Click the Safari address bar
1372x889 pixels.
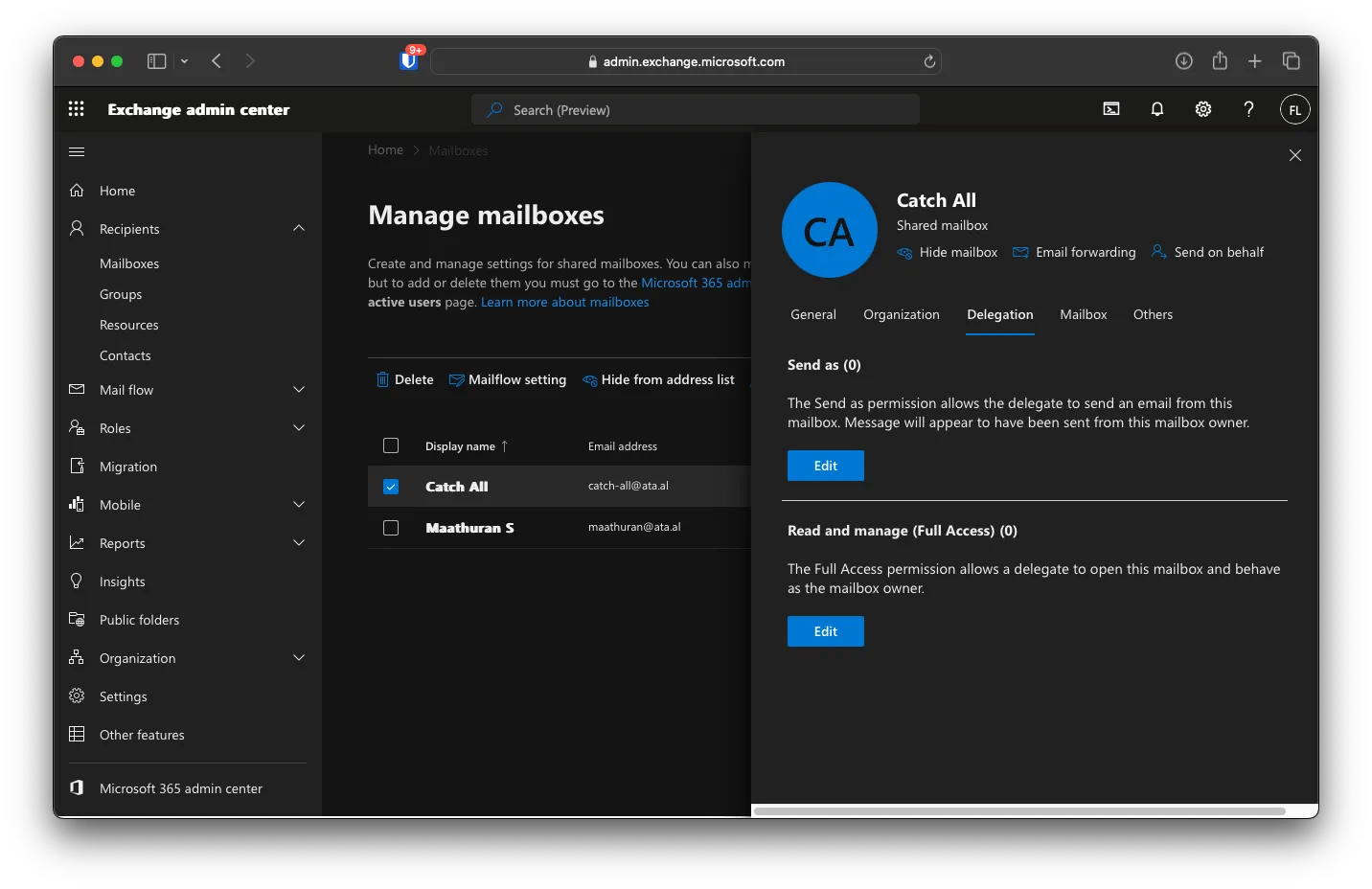coord(686,61)
